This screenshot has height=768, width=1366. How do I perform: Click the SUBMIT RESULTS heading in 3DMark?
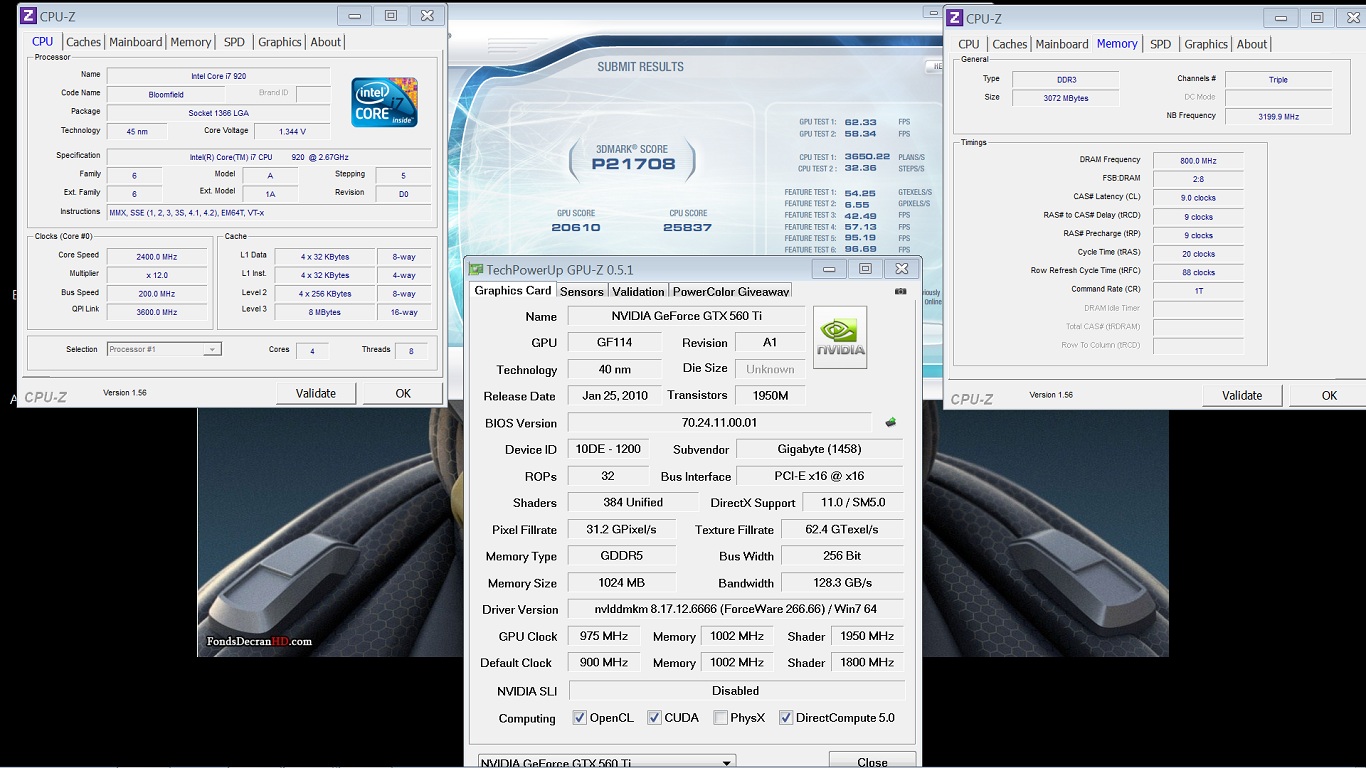click(x=641, y=67)
